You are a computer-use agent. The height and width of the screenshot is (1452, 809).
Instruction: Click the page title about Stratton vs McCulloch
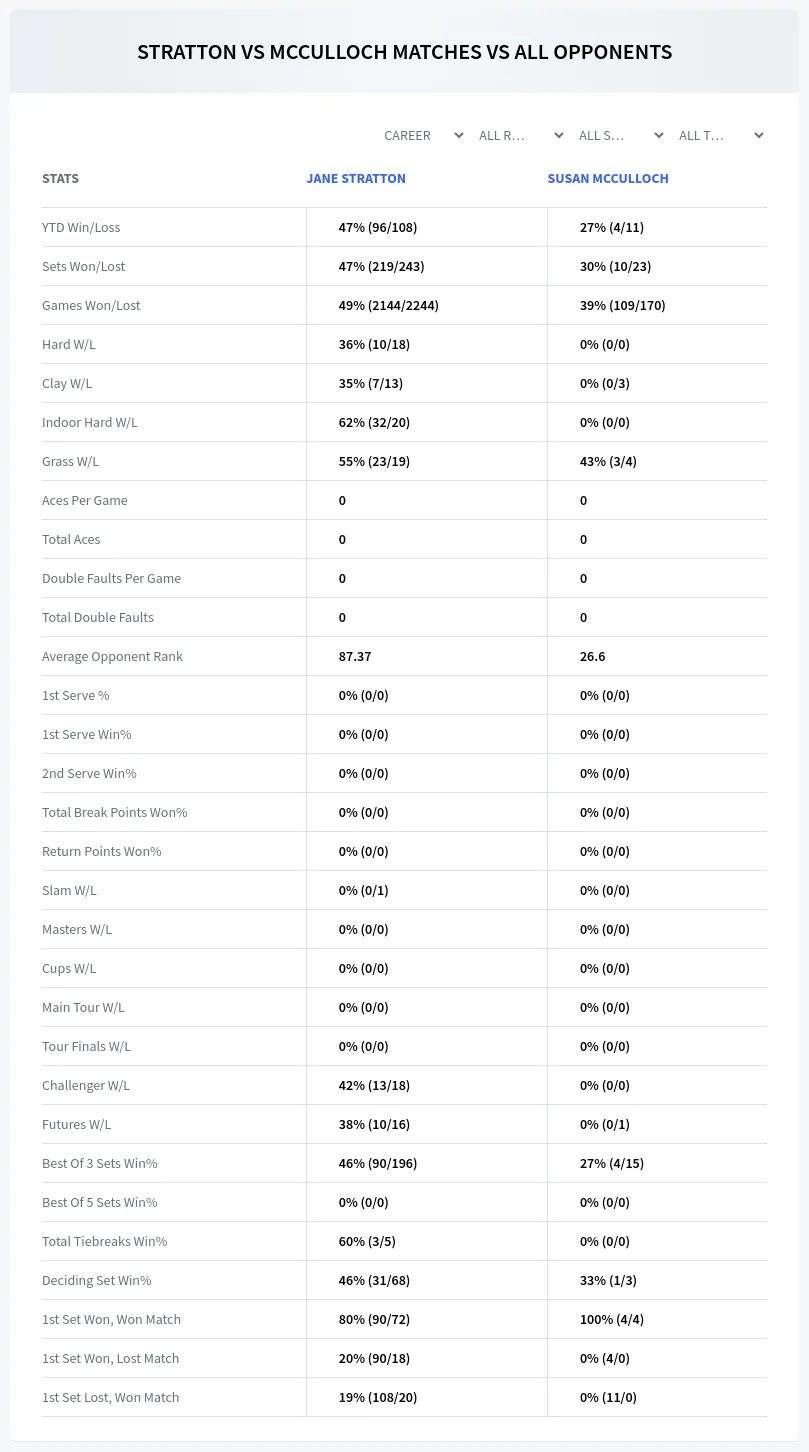(404, 52)
